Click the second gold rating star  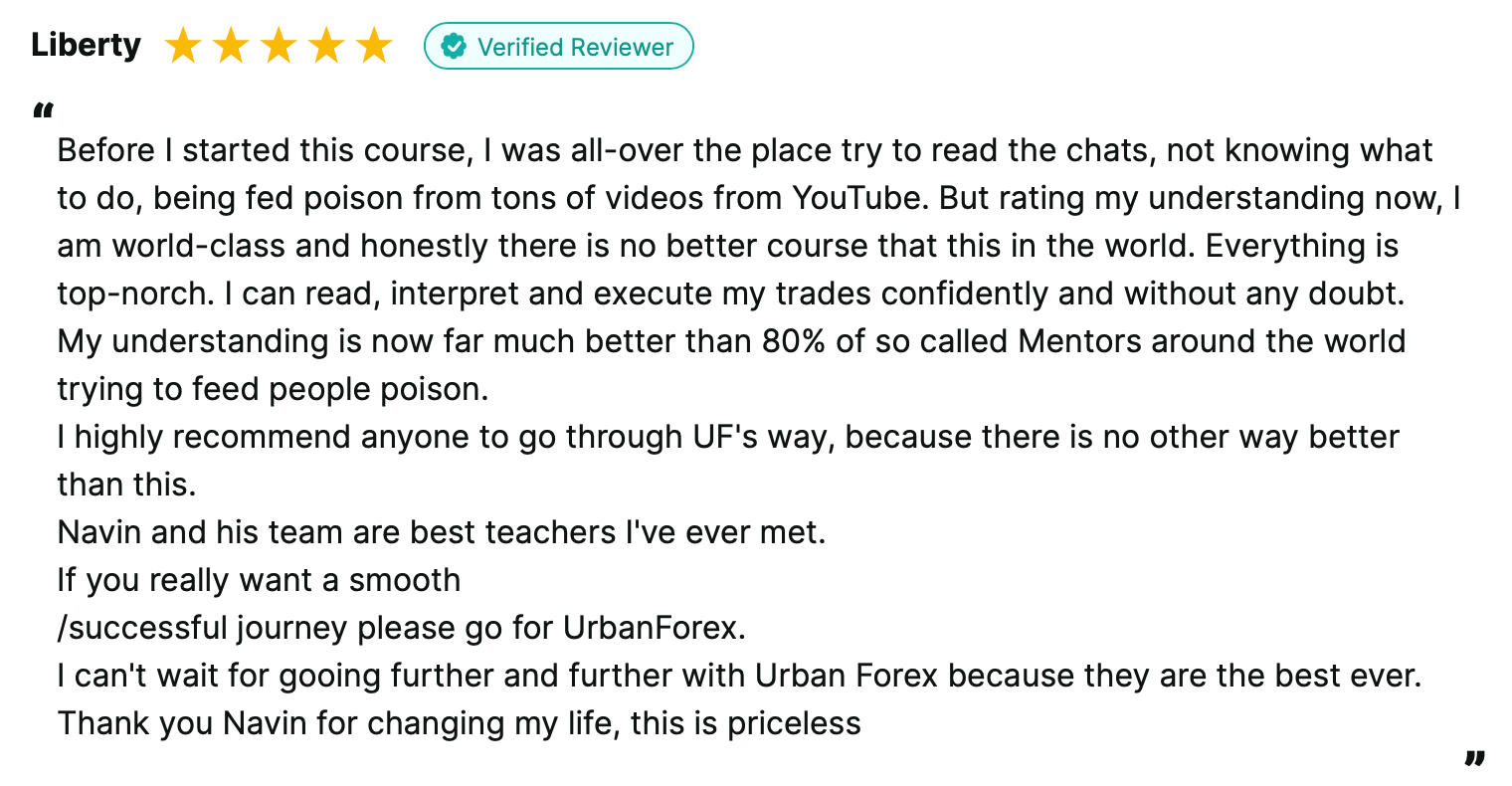tap(231, 46)
